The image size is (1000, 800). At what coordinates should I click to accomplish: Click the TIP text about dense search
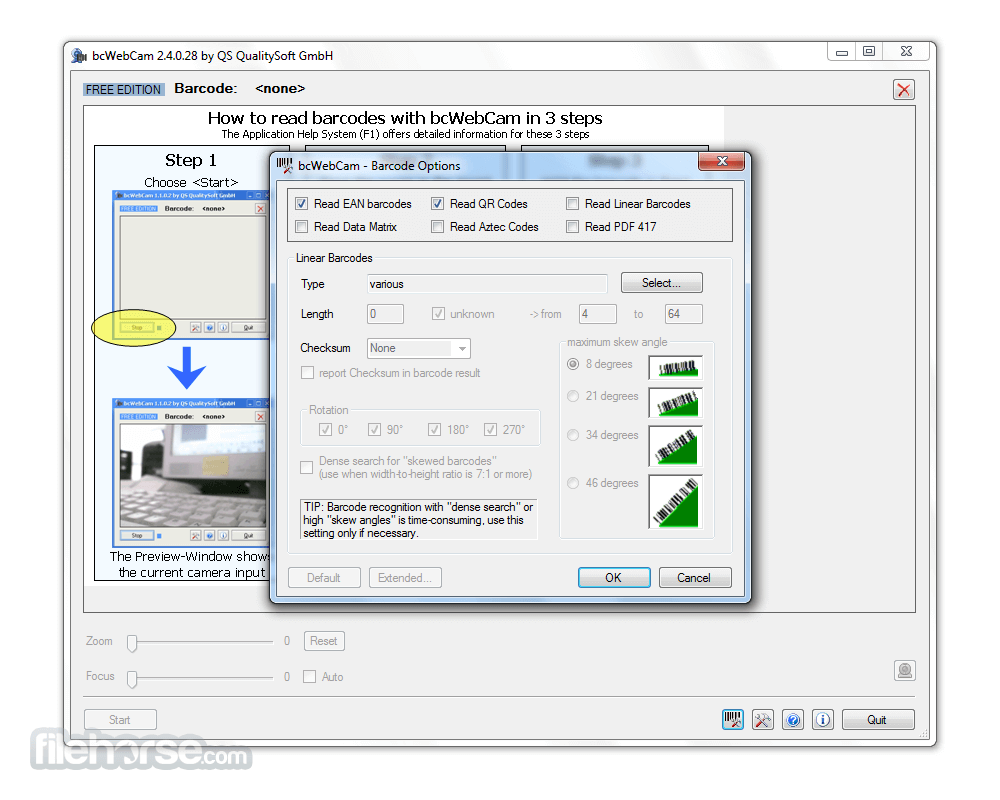tap(418, 520)
